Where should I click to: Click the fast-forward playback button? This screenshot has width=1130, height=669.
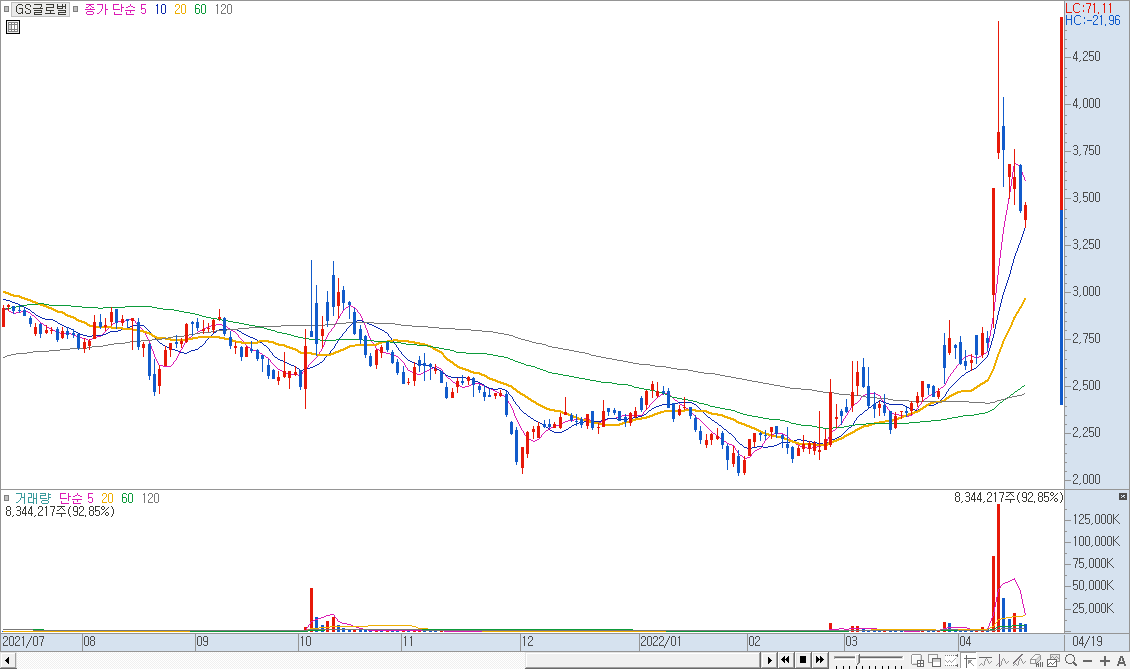[x=820, y=660]
